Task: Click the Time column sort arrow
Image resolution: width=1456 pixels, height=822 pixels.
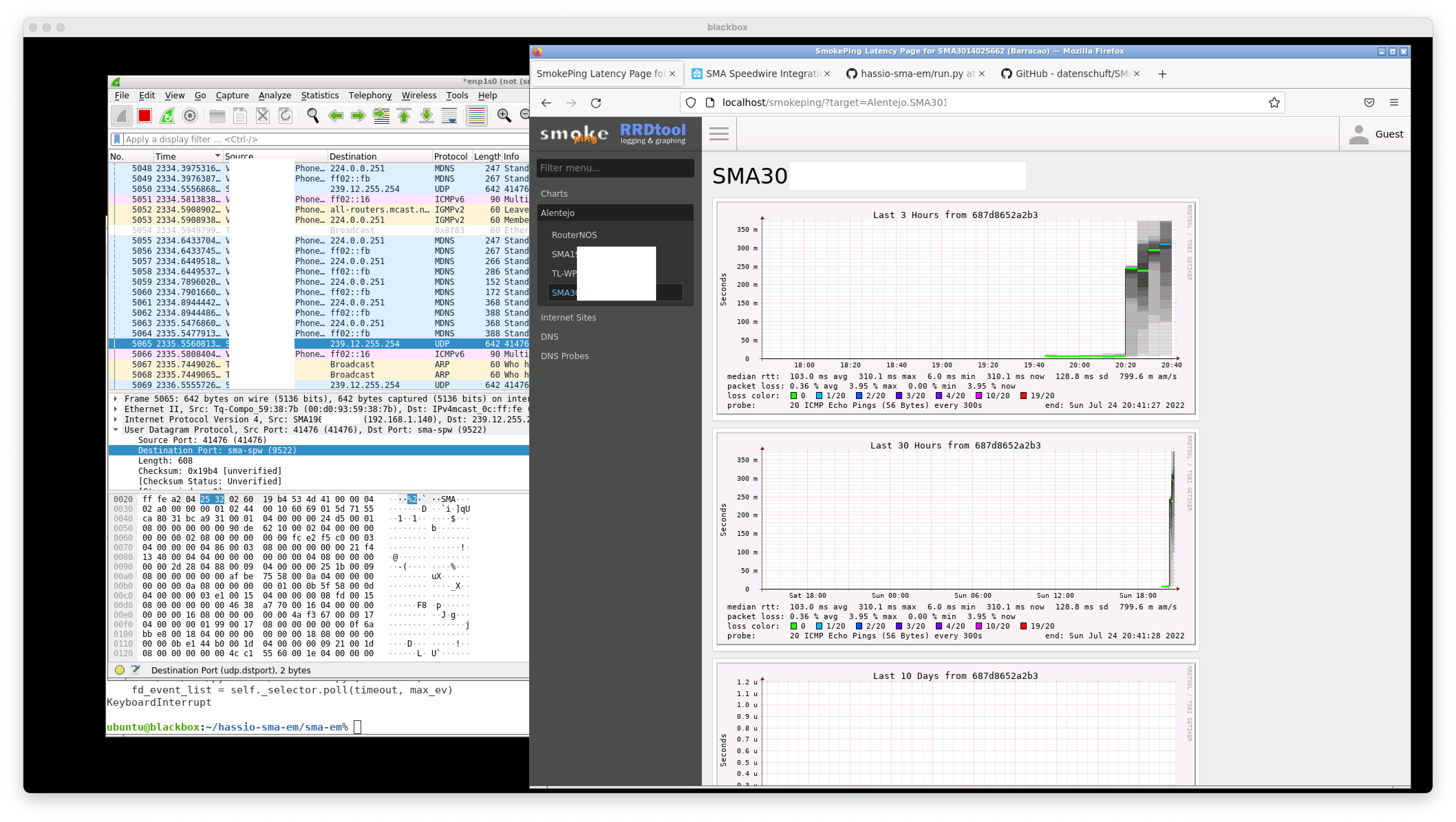Action: point(217,156)
